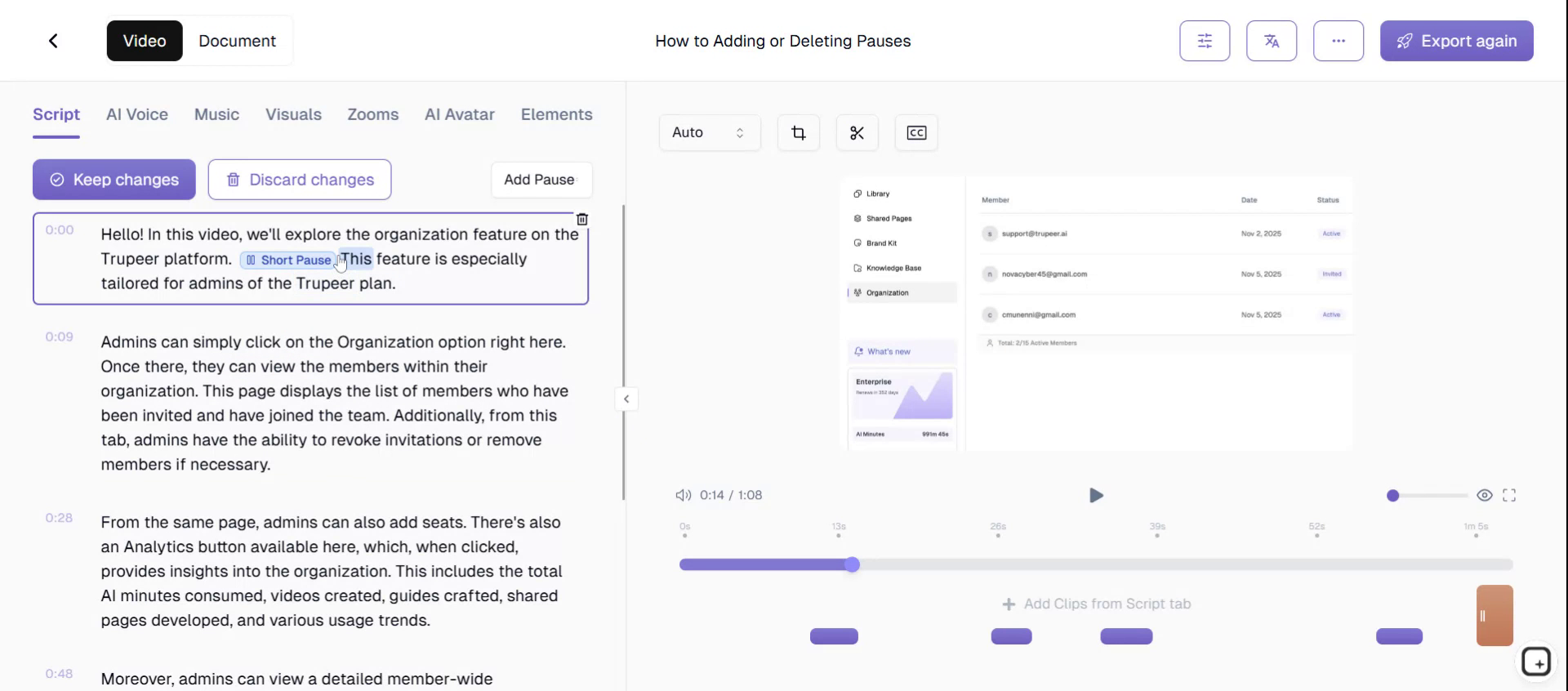Switch to Video mode
This screenshot has width=1568, height=691.
coord(145,41)
